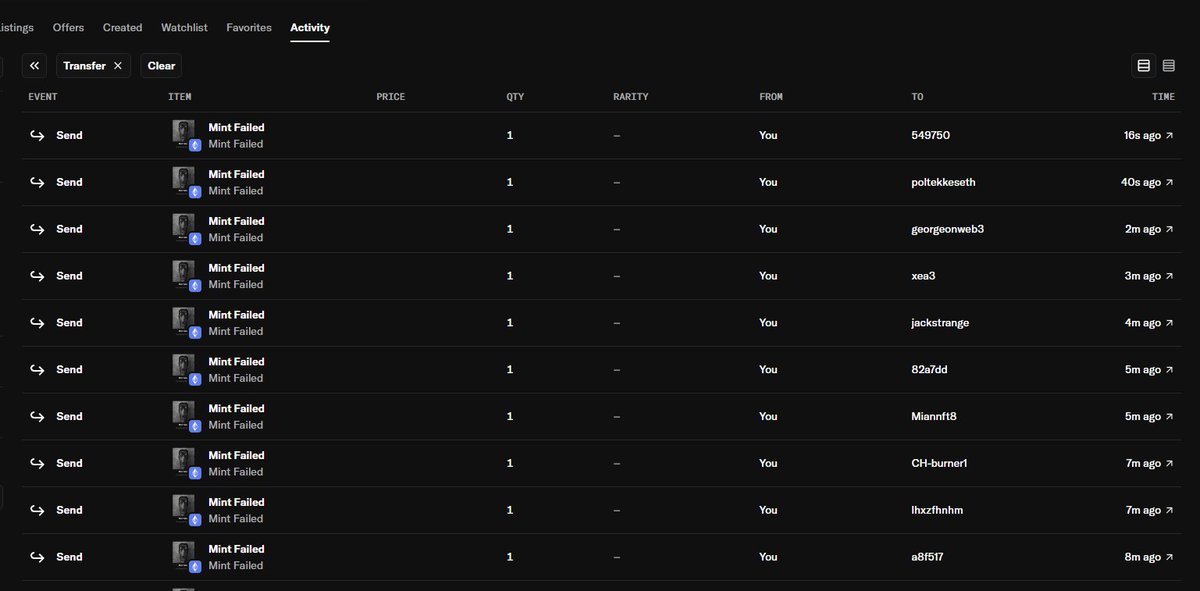This screenshot has height=591, width=1200.
Task: Open the Offers tab
Action: [x=68, y=28]
